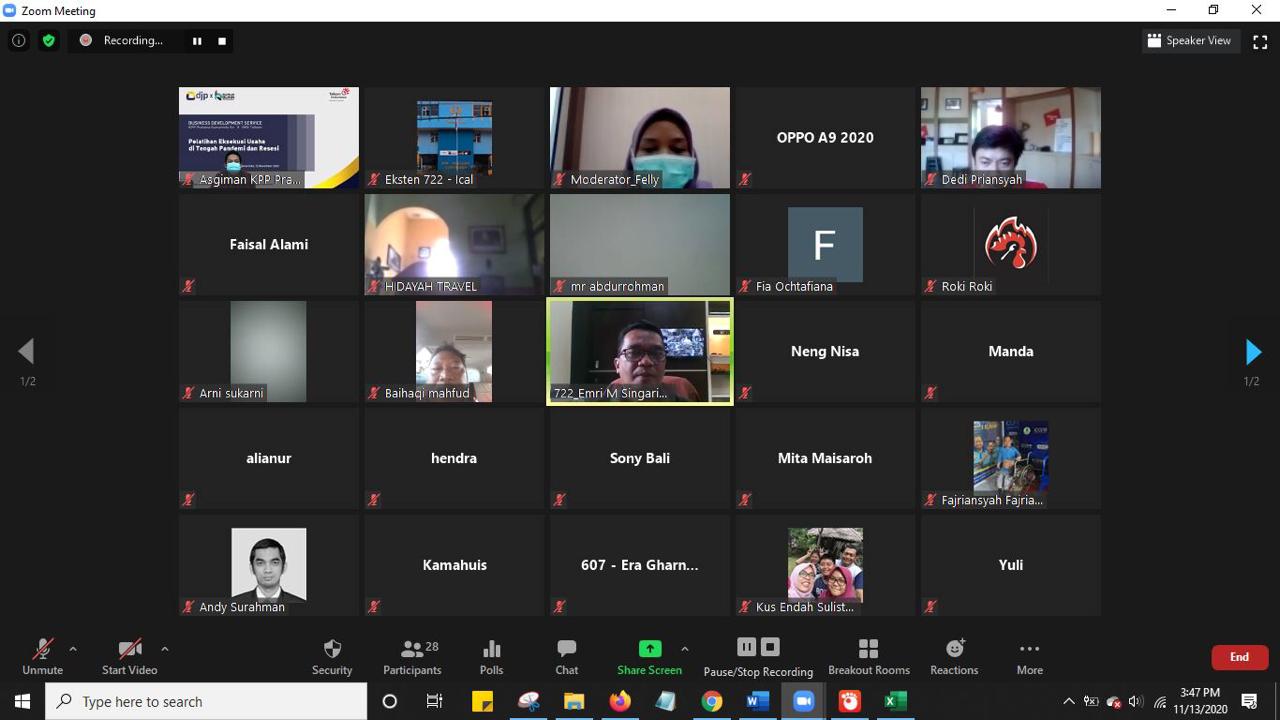
Task: Start video camera
Action: pyautogui.click(x=129, y=656)
